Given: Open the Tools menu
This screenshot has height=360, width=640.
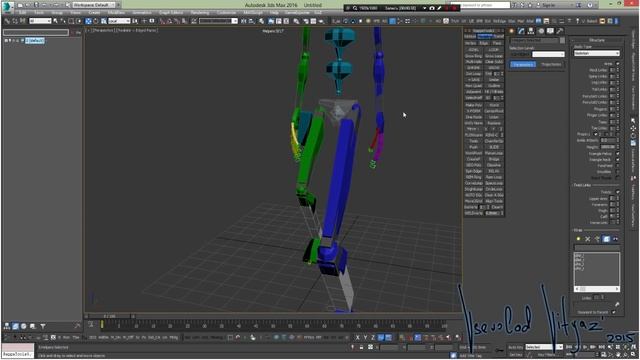Looking at the screenshot, I should click(x=39, y=13).
